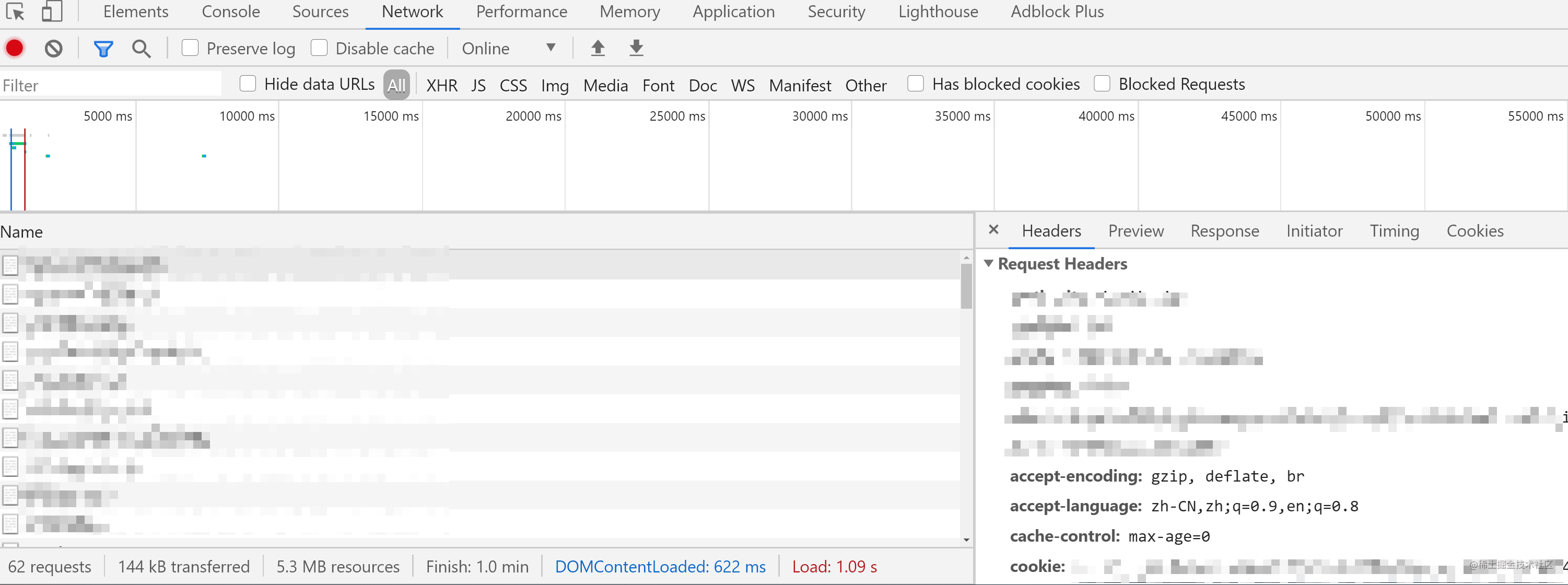
Task: Clear the network log icon
Action: 54,48
